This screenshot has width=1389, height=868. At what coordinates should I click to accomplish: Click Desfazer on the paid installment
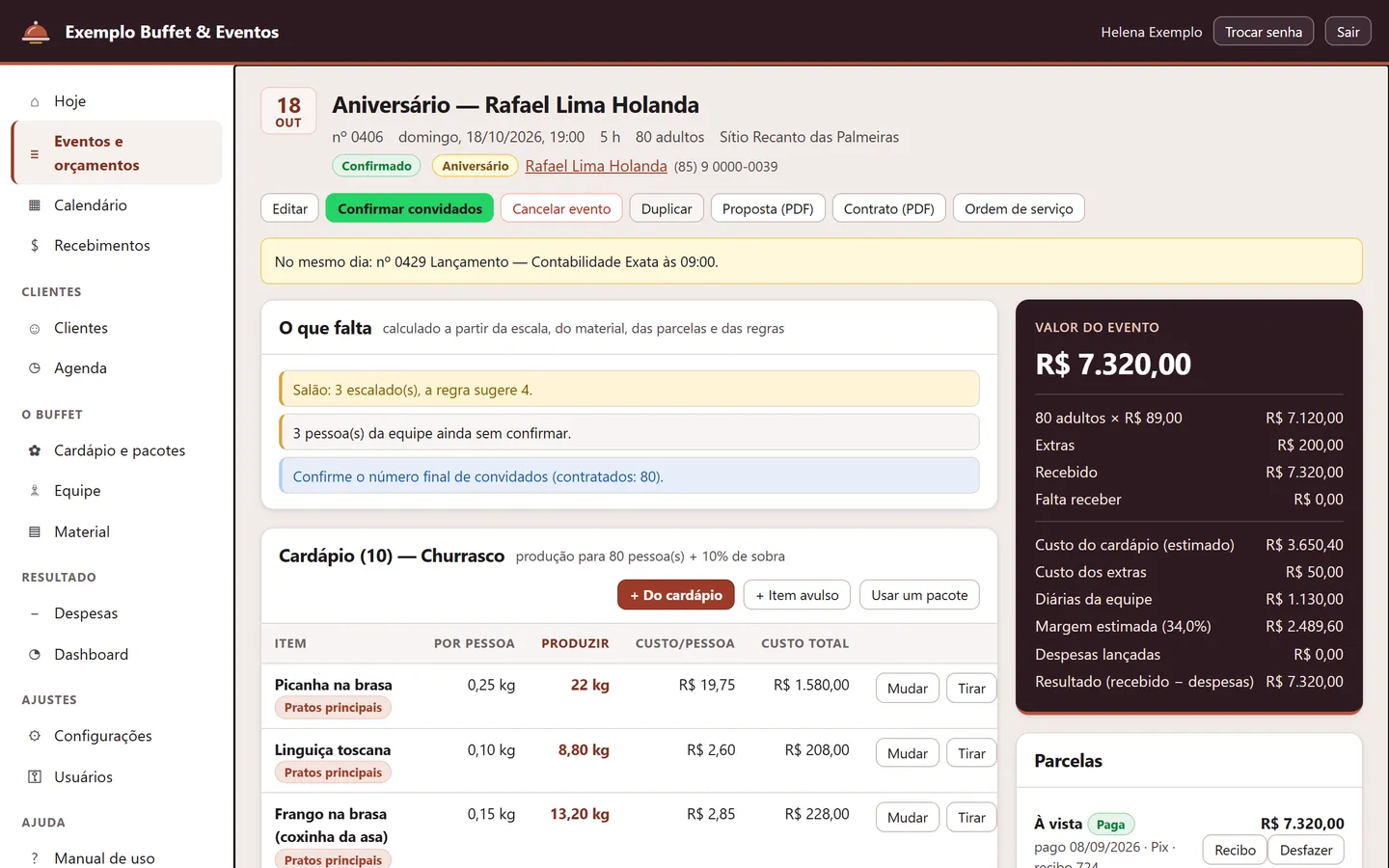[x=1306, y=850]
